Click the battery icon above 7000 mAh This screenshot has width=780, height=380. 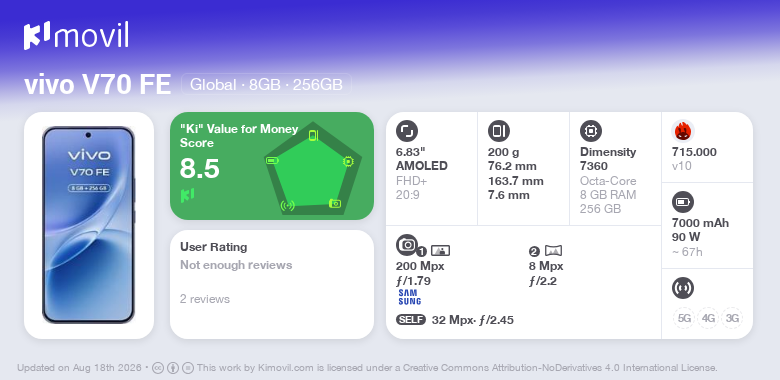pos(682,202)
